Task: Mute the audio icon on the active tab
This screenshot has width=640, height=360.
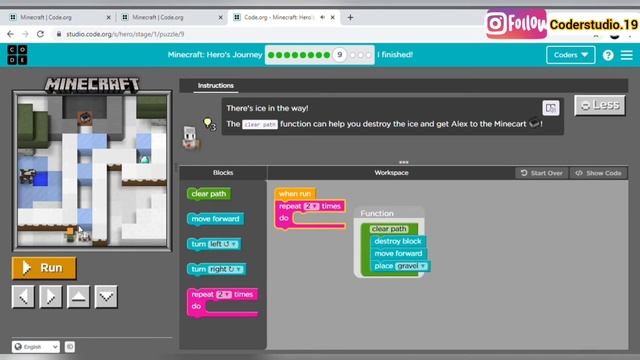Action: 322,18
